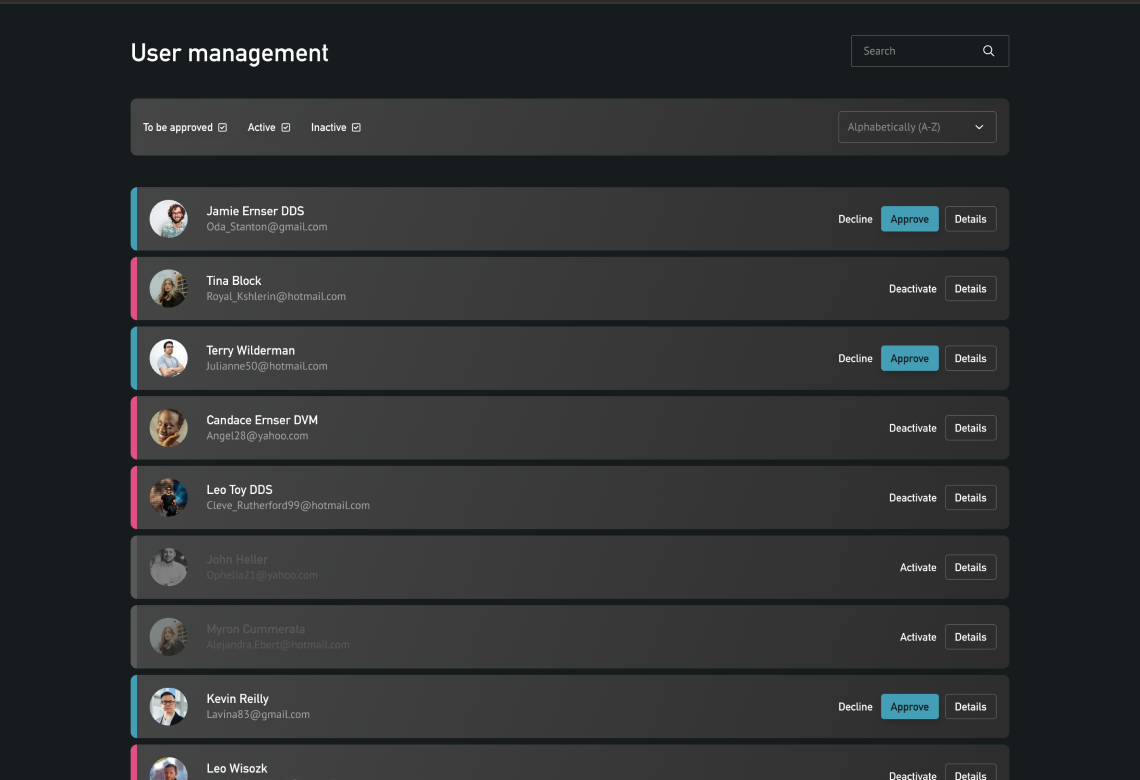Viewport: 1140px width, 780px height.
Task: Toggle the To be approved checkbox
Action: (222, 127)
